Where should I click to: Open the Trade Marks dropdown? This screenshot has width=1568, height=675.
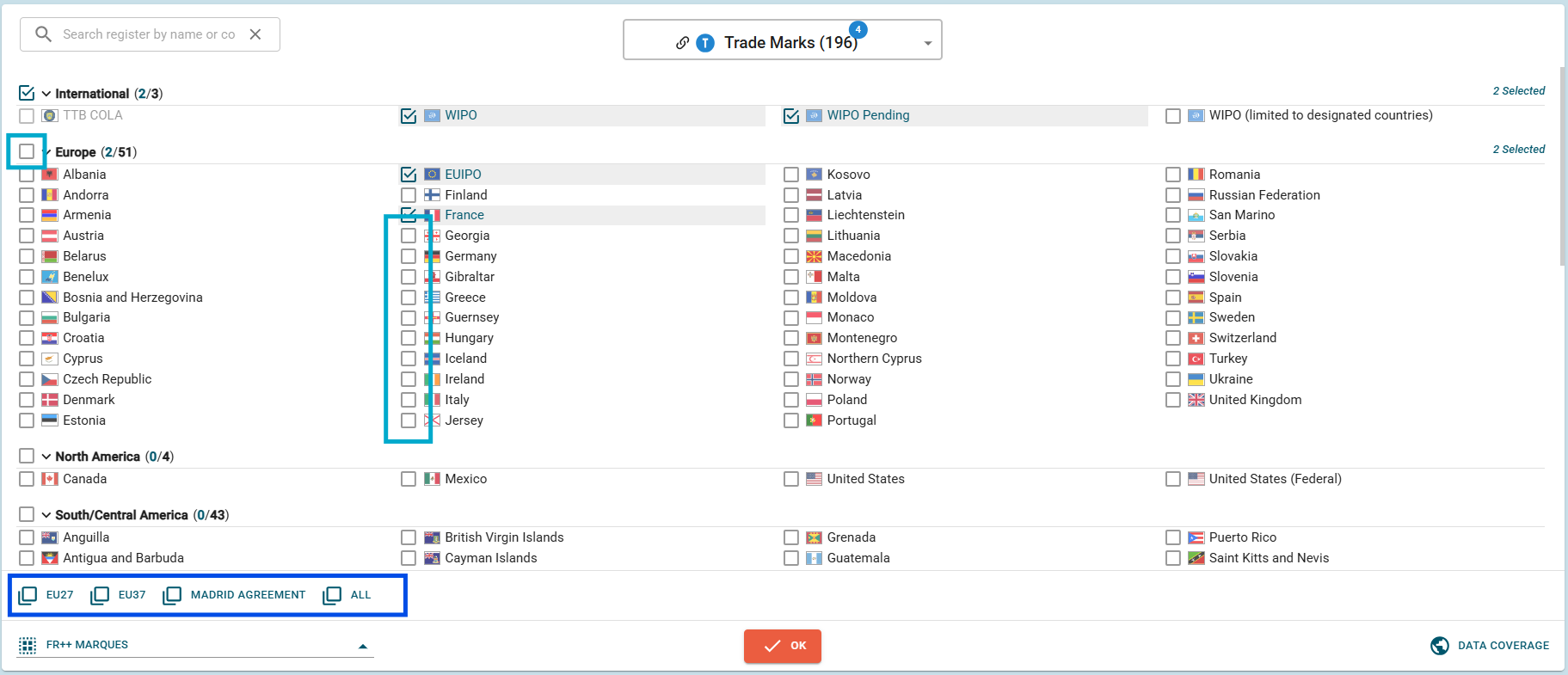pos(927,43)
